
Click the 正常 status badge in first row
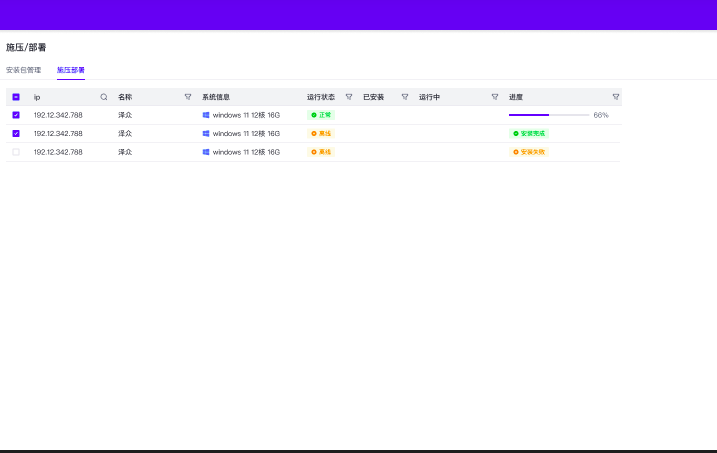(321, 115)
